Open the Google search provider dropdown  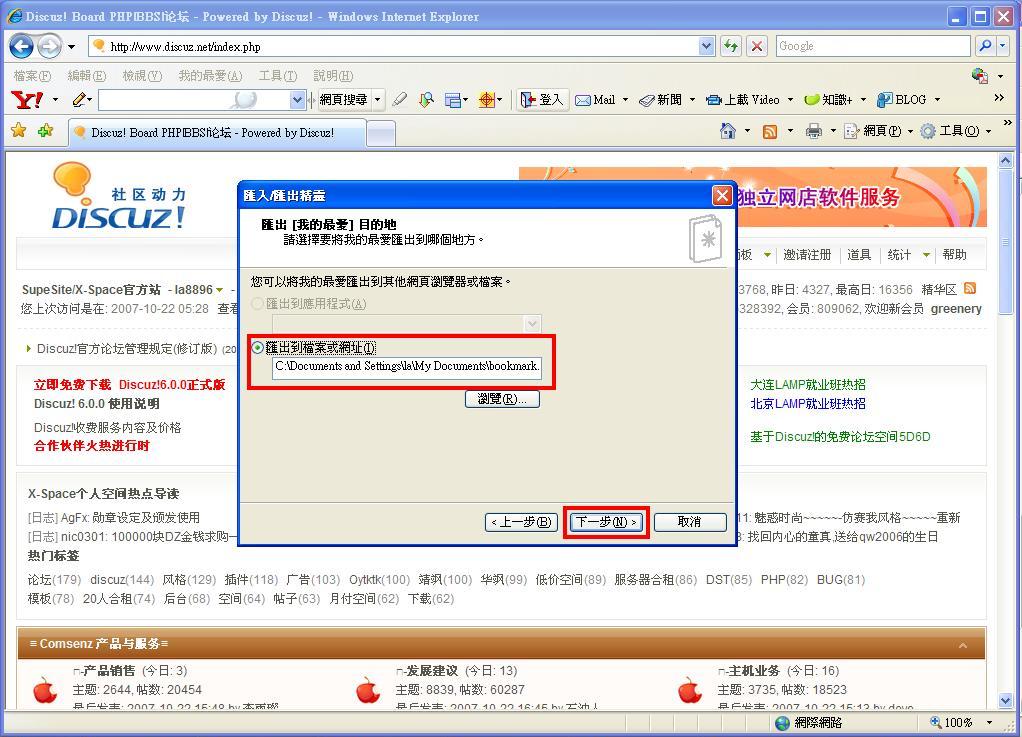1003,46
